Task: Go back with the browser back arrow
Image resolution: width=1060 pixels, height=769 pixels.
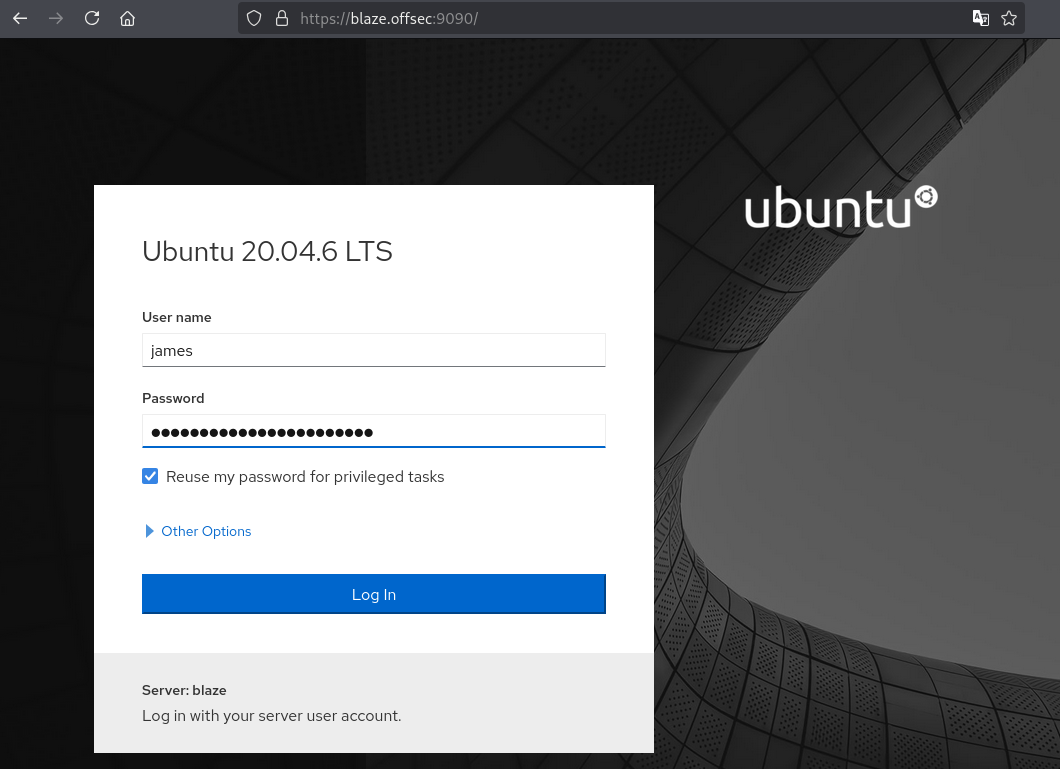Action: [20, 18]
